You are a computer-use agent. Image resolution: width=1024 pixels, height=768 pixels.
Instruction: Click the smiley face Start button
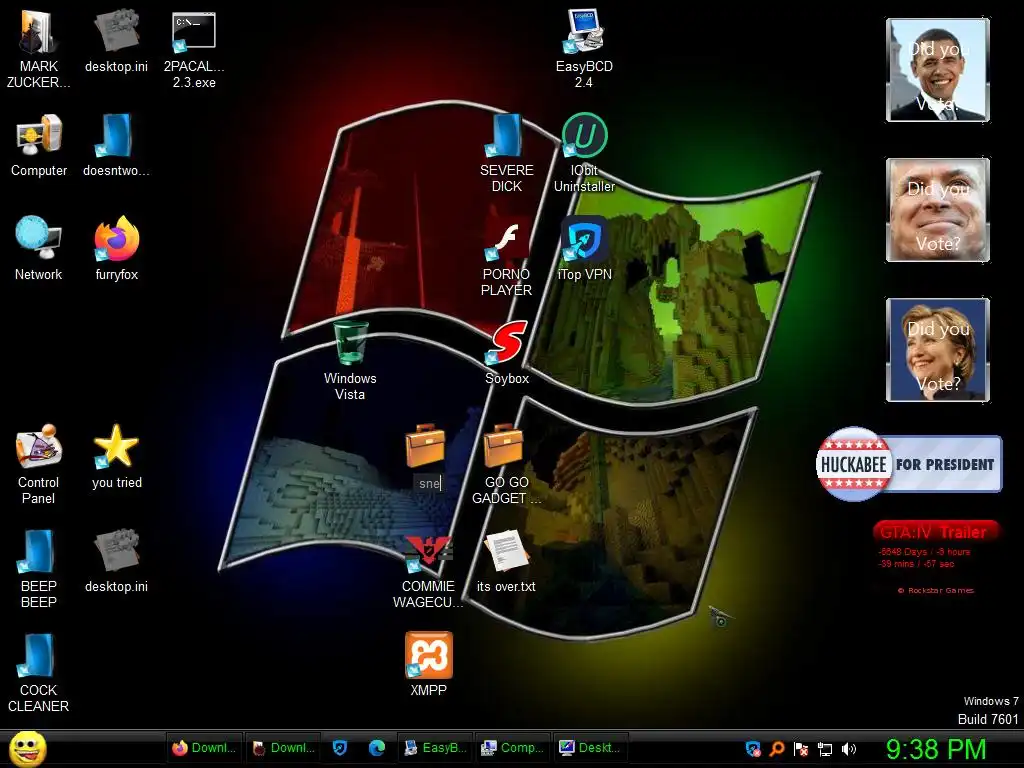point(28,748)
